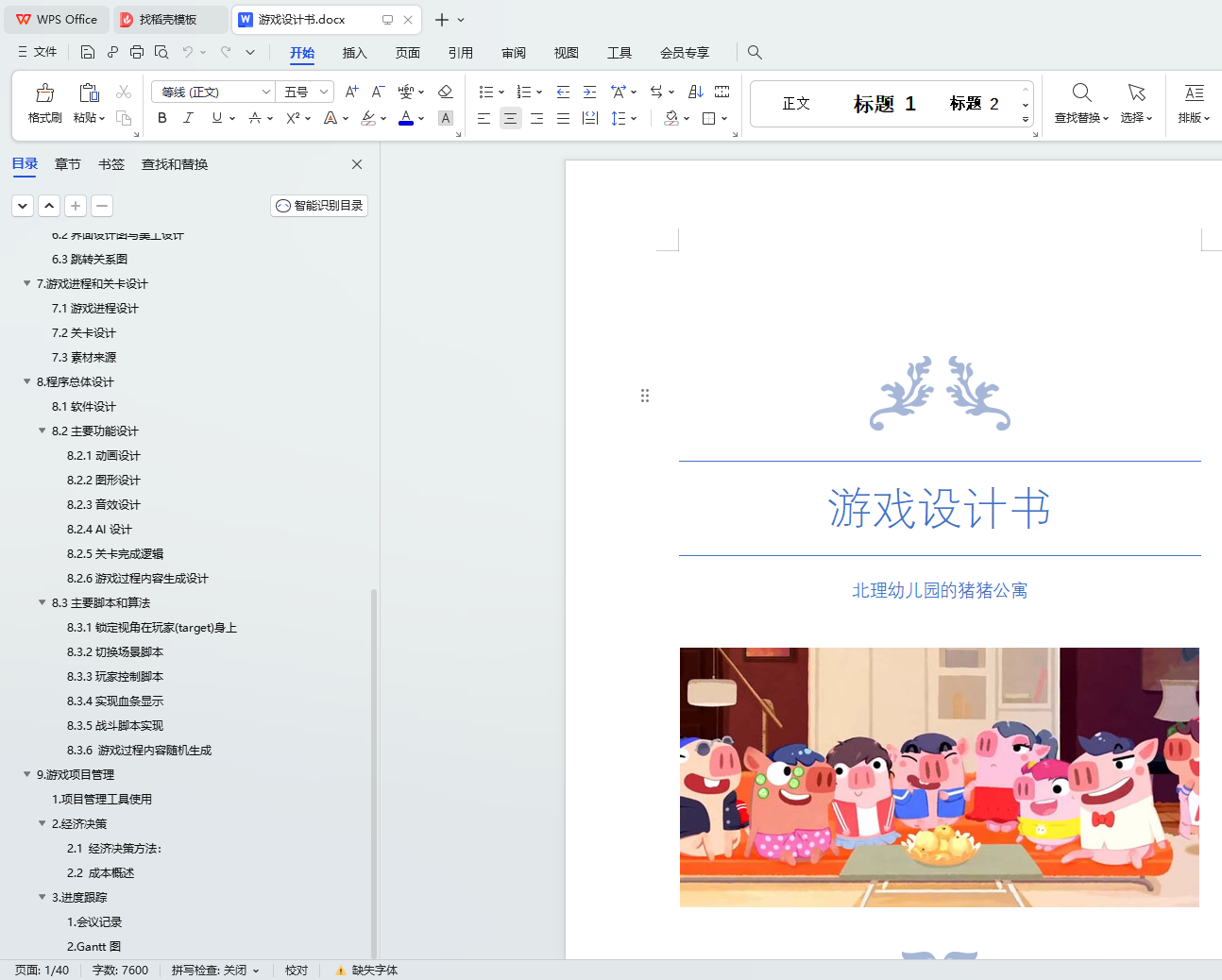Open Find and Replace (查找替换) tool
Screen dimensions: 1222x980
[1081, 103]
